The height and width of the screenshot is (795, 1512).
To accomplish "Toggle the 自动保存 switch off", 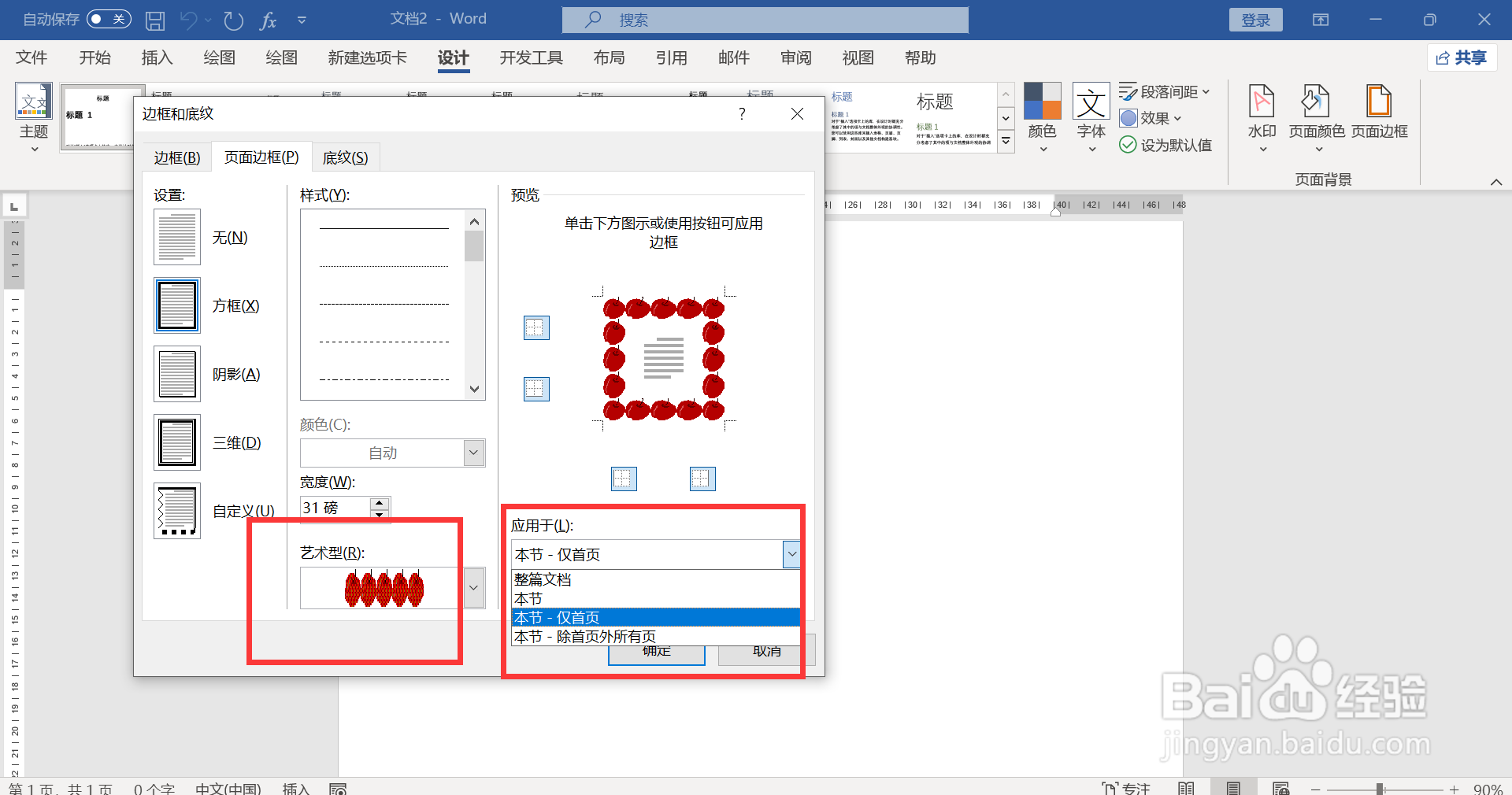I will pyautogui.click(x=108, y=19).
